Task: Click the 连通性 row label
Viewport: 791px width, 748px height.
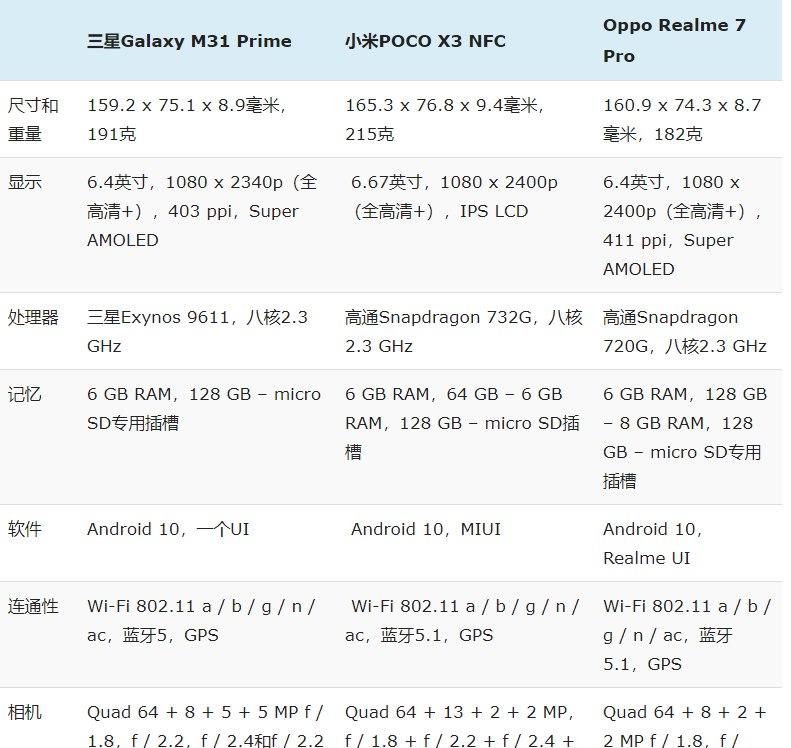Action: (33, 606)
